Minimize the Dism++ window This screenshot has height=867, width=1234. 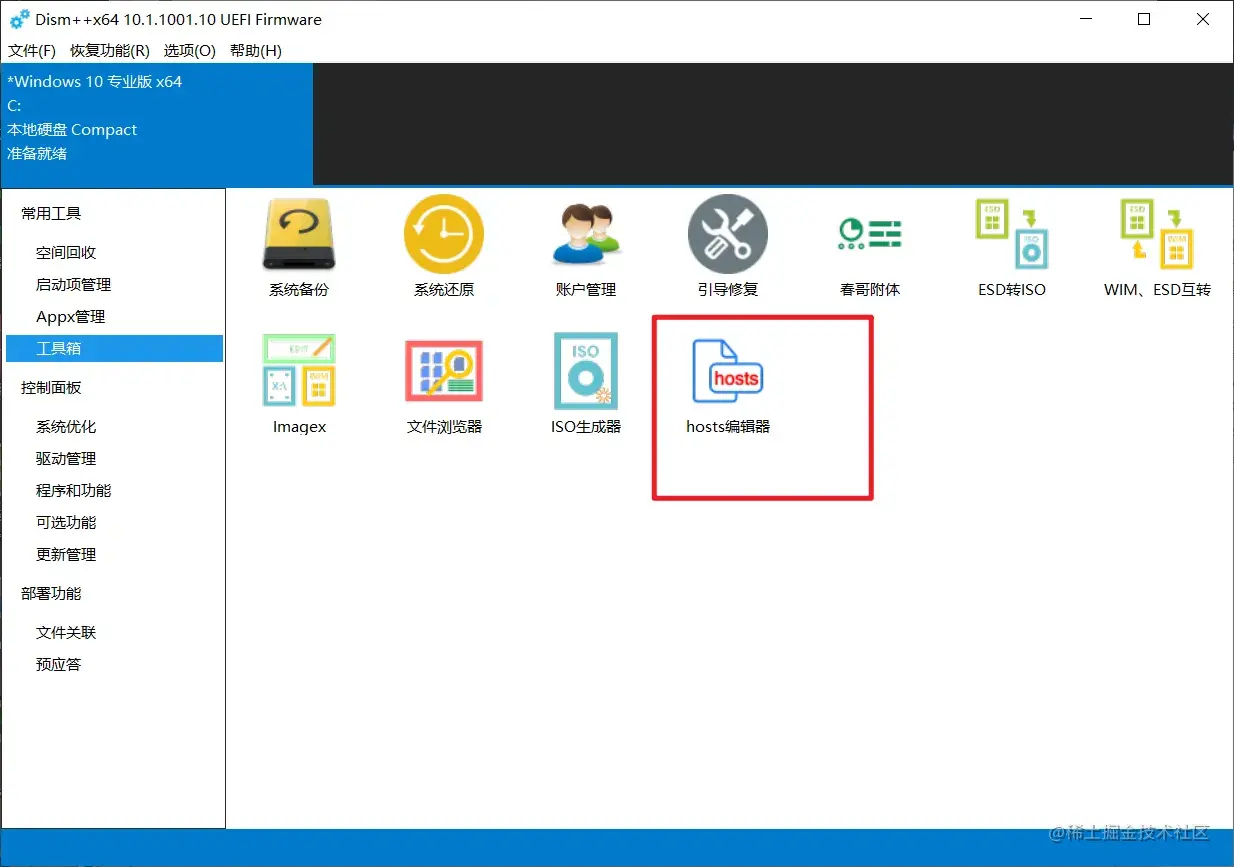click(1087, 20)
